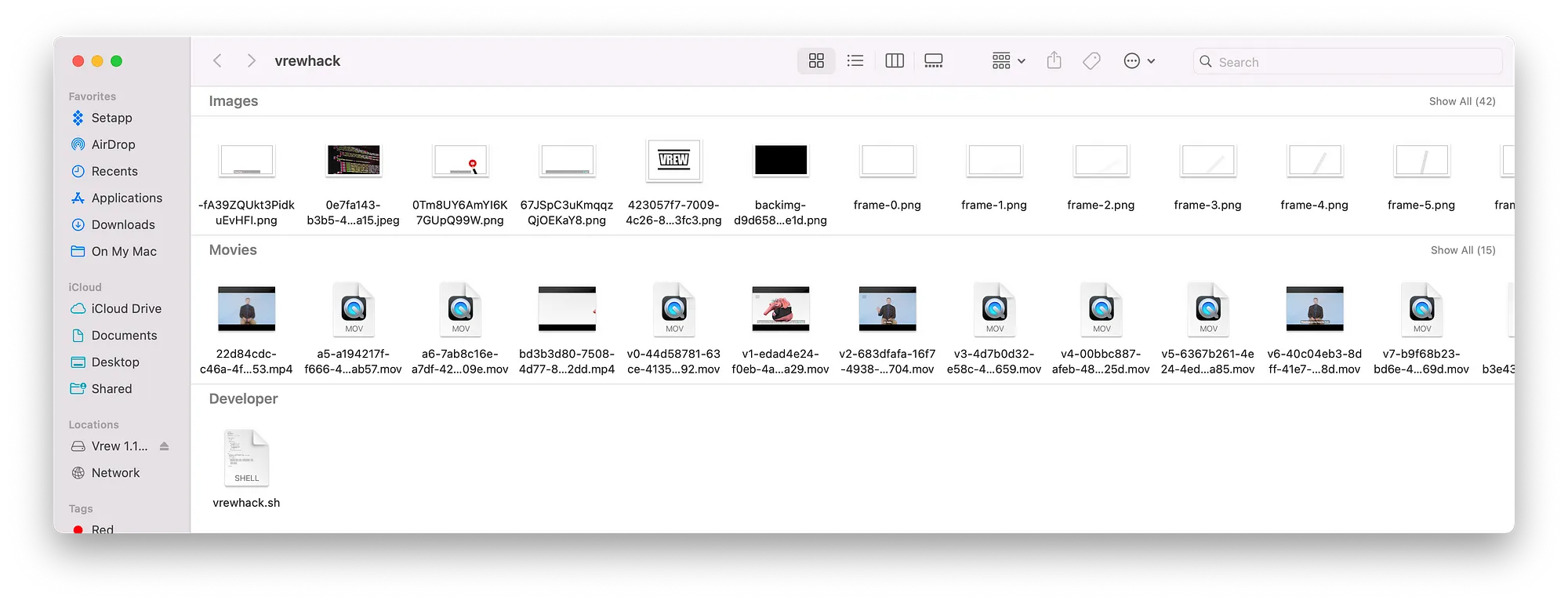1568x604 pixels.
Task: Click the Search field
Action: pos(1348,61)
